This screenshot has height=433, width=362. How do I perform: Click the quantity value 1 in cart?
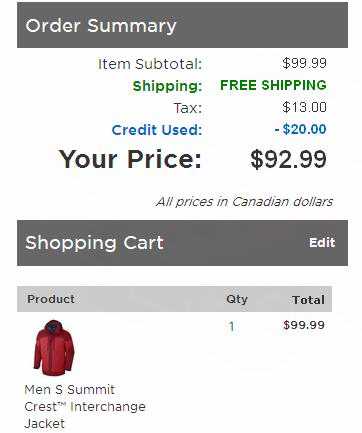coord(232,326)
